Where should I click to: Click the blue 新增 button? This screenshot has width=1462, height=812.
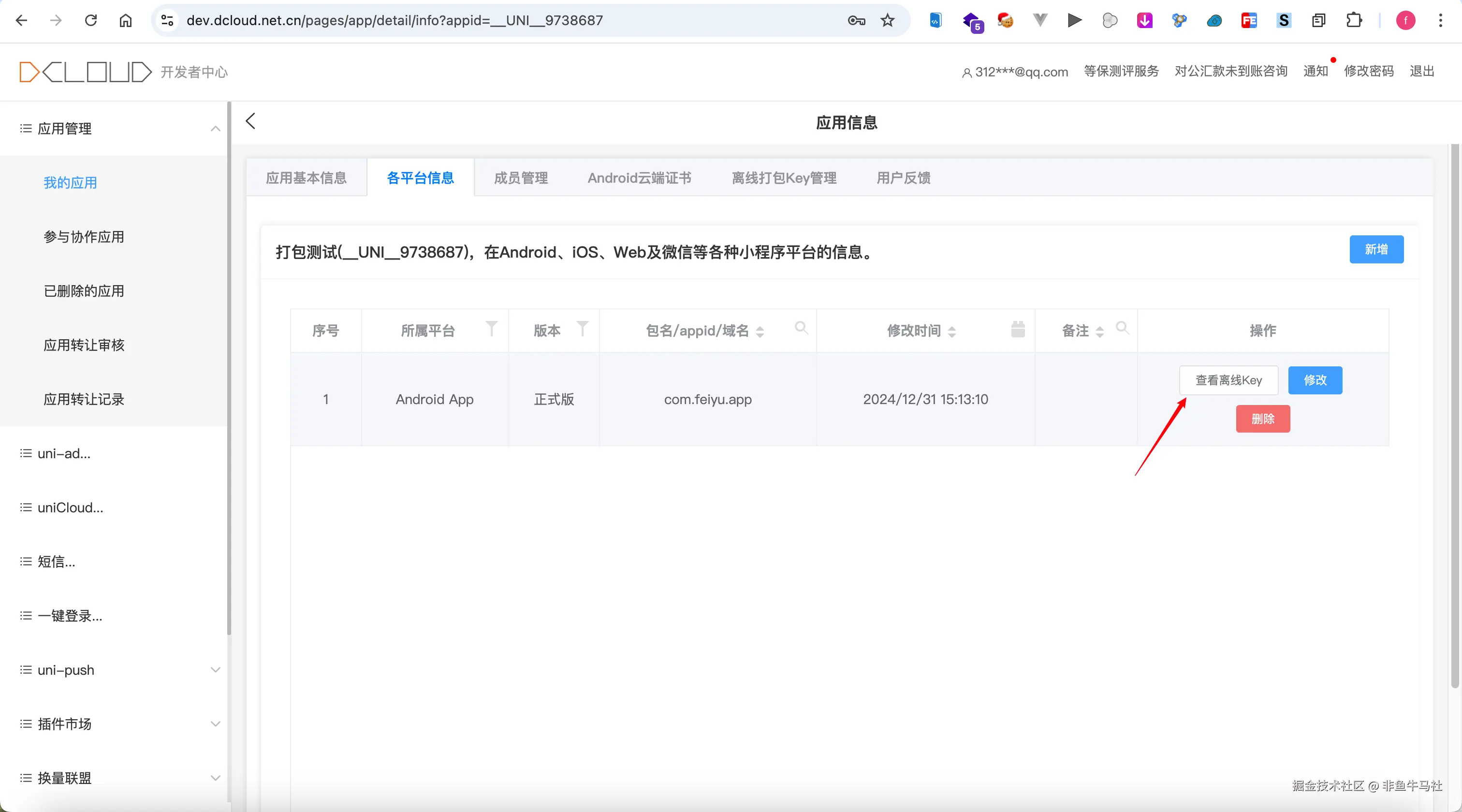pyautogui.click(x=1376, y=249)
